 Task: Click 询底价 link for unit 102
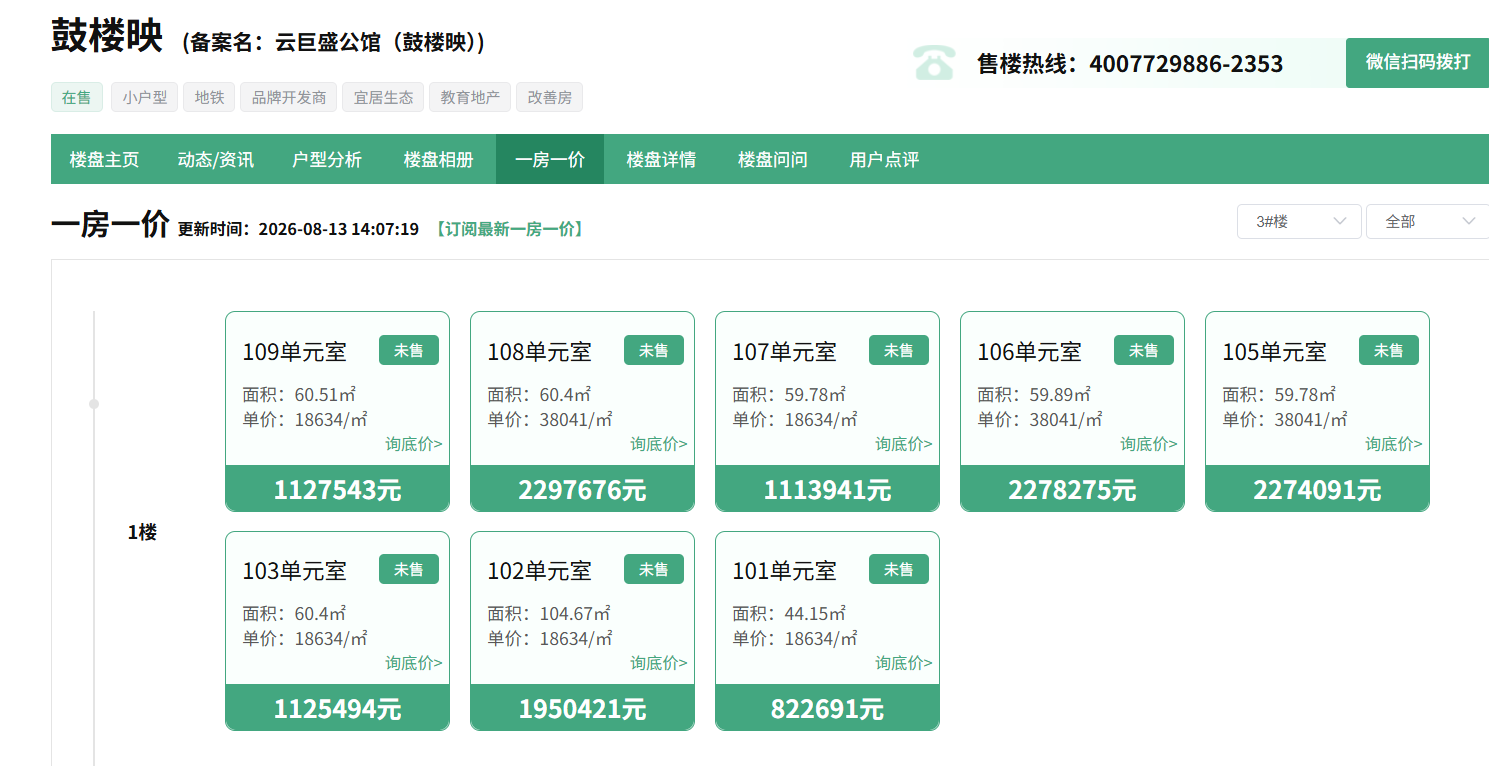[659, 663]
